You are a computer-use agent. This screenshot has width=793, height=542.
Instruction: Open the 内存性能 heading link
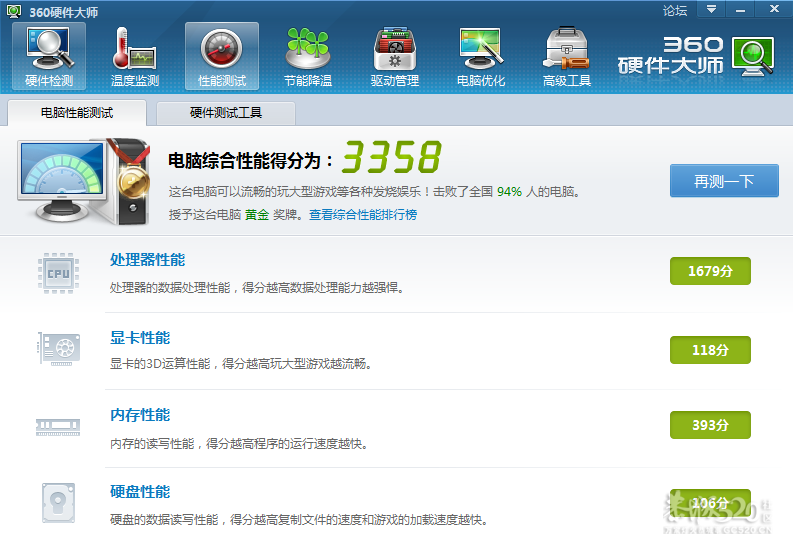140,415
